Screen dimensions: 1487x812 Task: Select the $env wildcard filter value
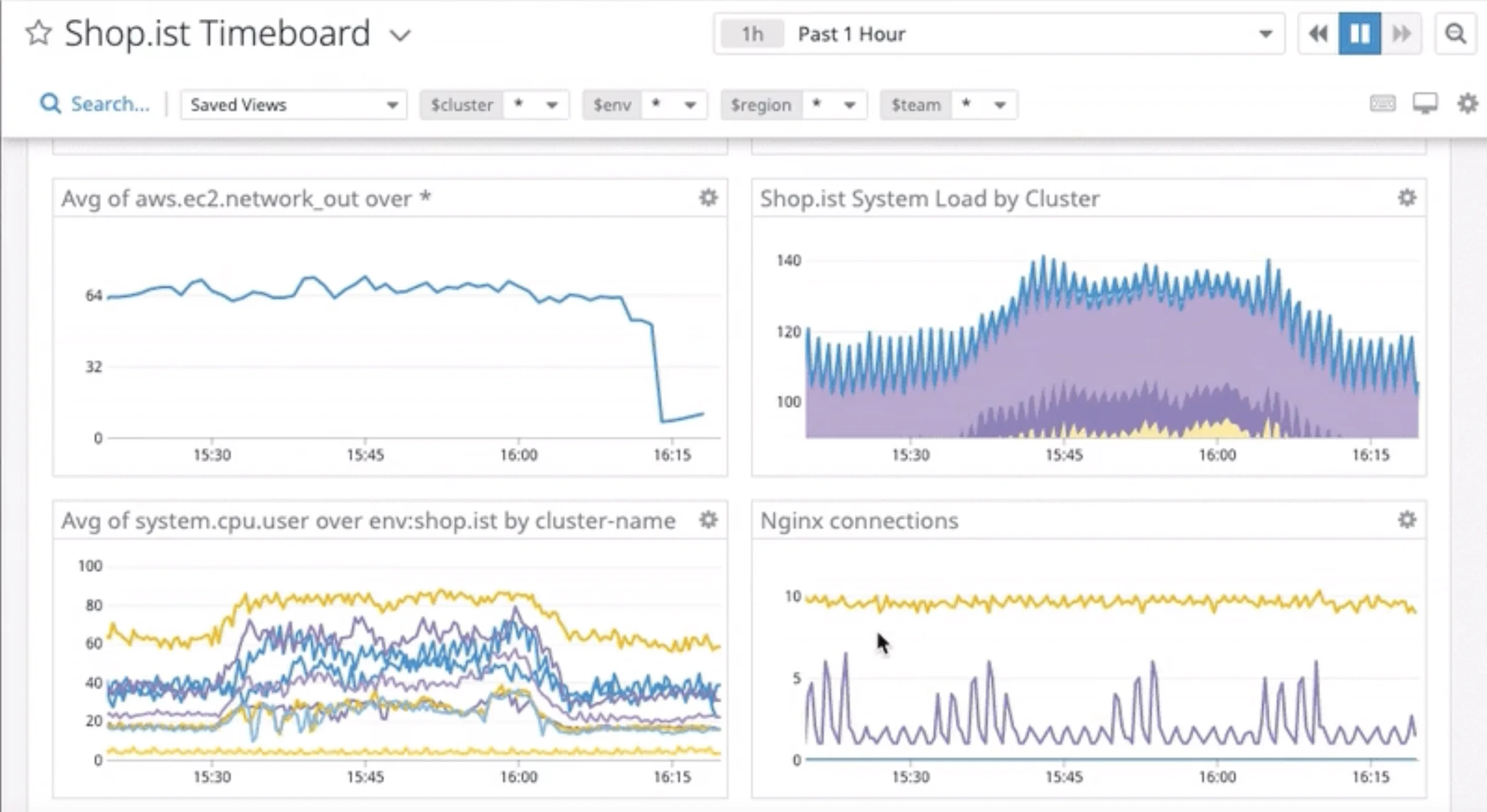(656, 105)
